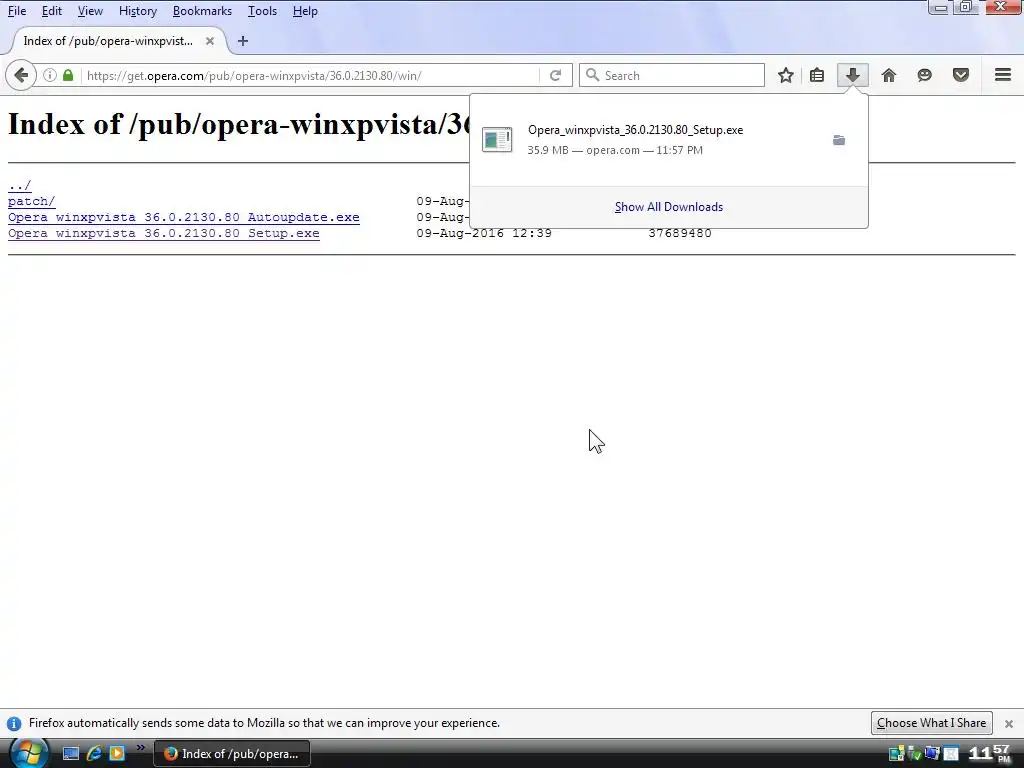Click Opera_winxpvista_36.0.2130.80_Setup.exe link in listing
This screenshot has height=768, width=1024.
click(164, 233)
